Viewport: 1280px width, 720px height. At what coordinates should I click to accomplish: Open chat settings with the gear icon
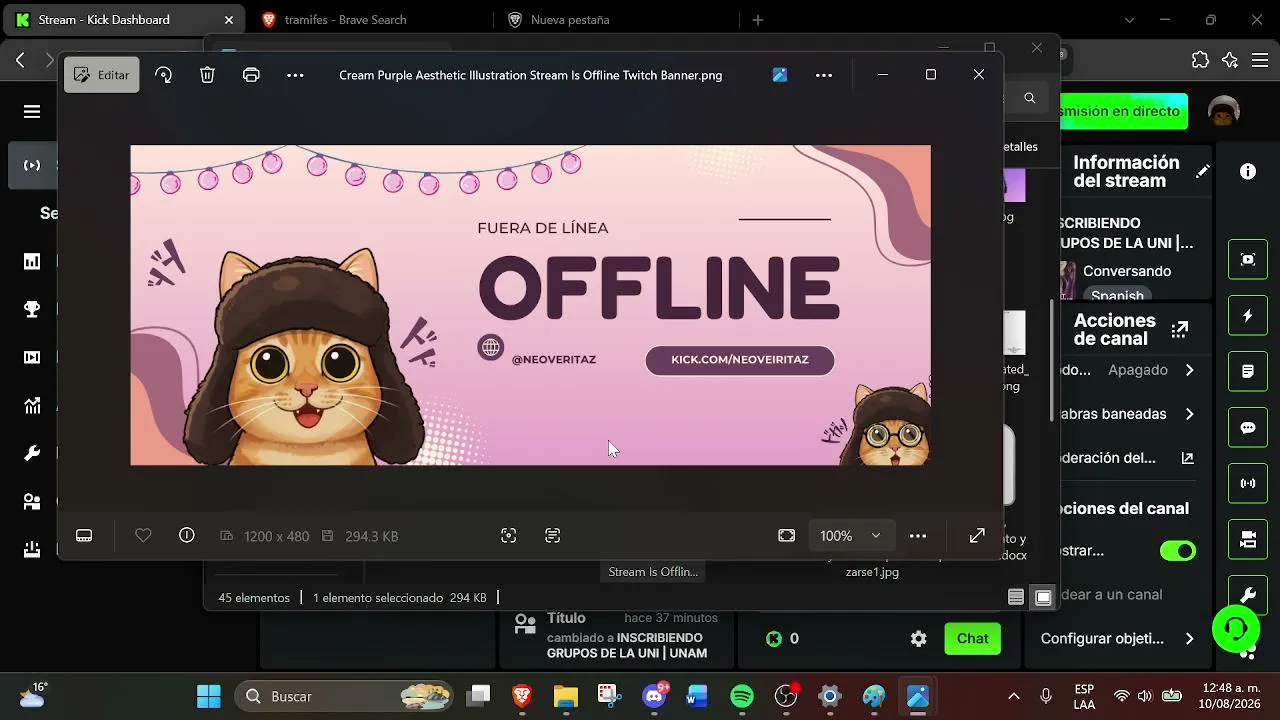(919, 638)
